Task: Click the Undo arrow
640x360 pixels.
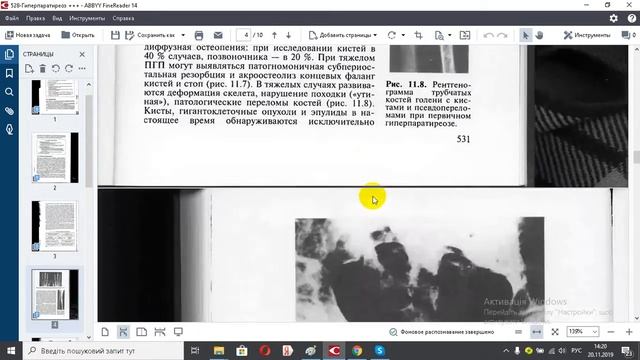Action: click(489, 35)
